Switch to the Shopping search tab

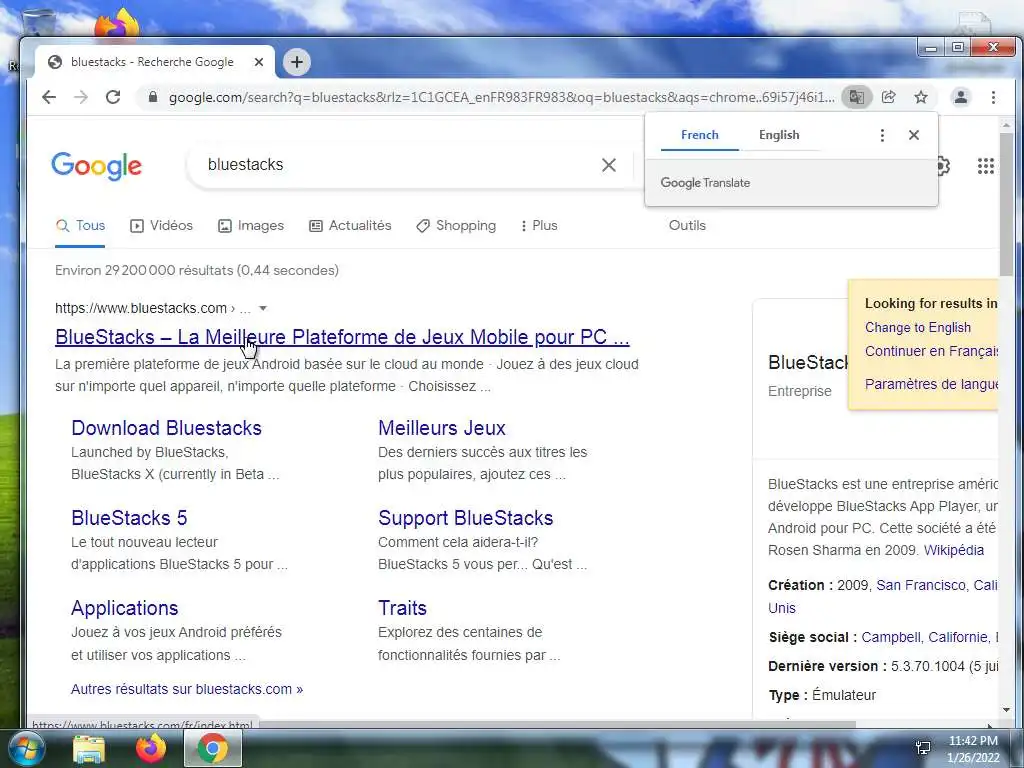456,226
